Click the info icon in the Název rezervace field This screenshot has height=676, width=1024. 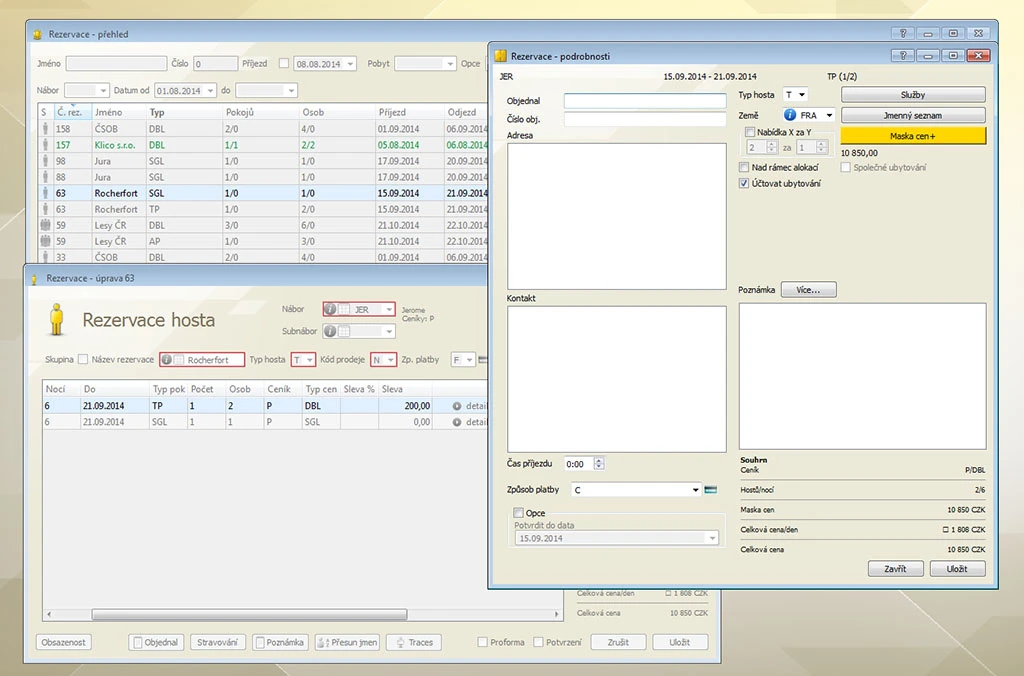point(167,360)
